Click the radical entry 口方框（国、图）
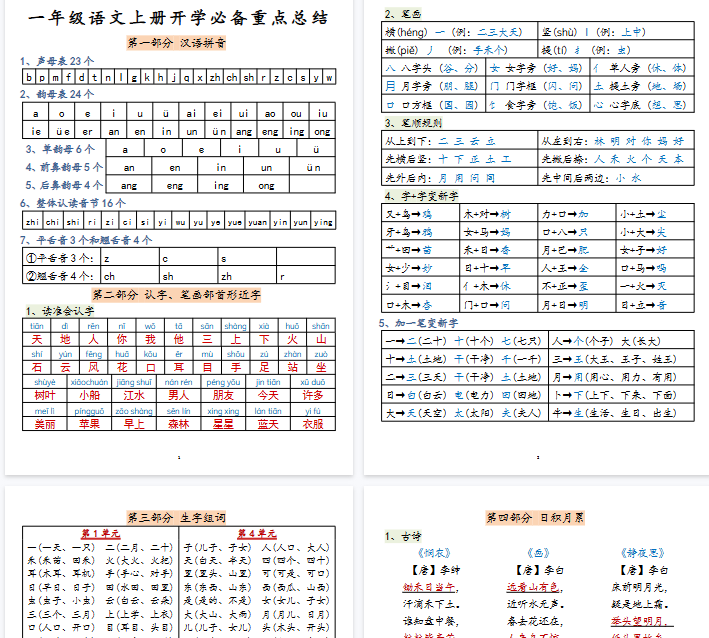Viewport: 709px width, 638px height. pyautogui.click(x=432, y=105)
